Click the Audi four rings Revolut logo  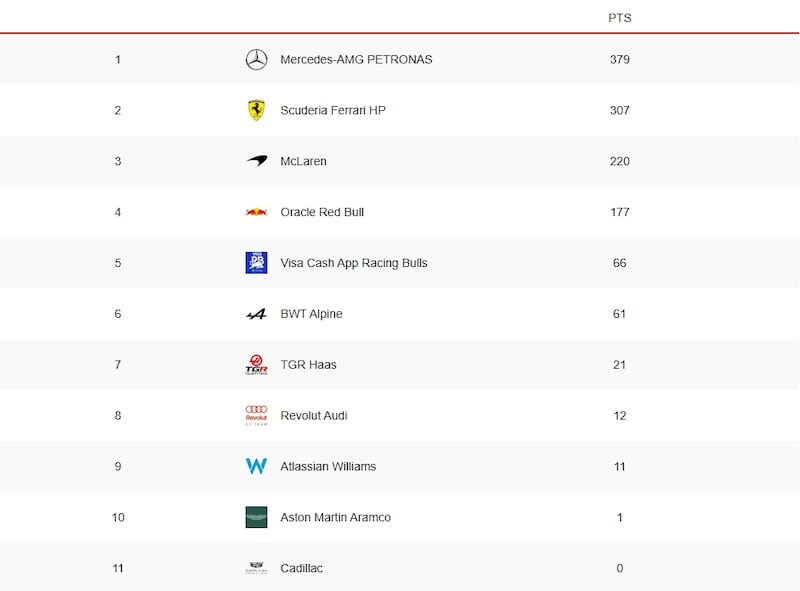pos(256,415)
